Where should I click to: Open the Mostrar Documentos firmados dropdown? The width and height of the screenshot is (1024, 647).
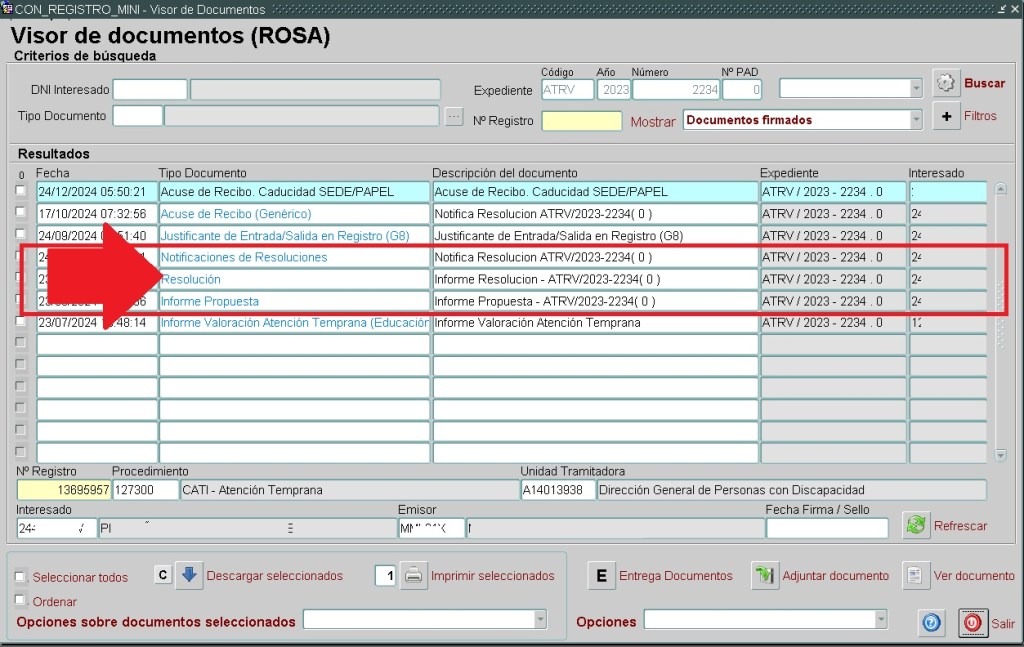click(915, 120)
